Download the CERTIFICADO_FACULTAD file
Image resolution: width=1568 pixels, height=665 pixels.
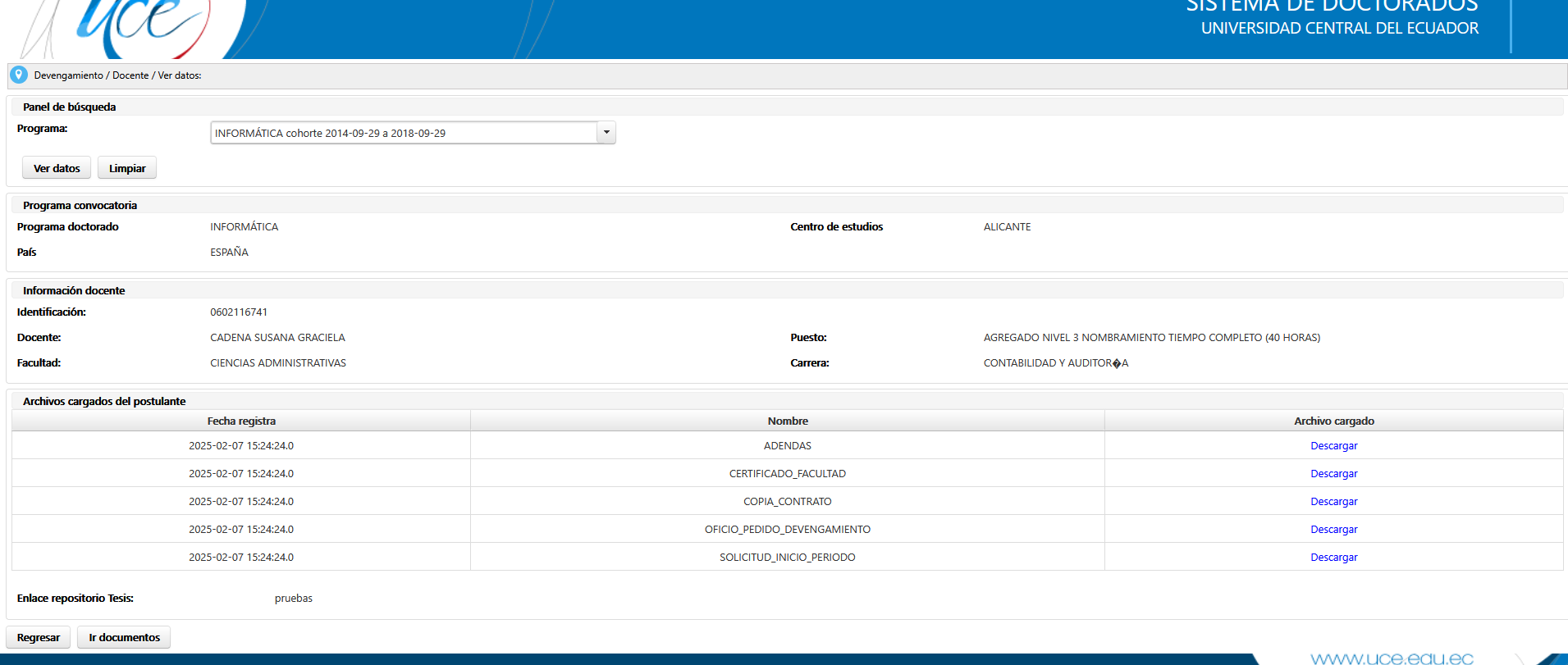coord(1333,474)
